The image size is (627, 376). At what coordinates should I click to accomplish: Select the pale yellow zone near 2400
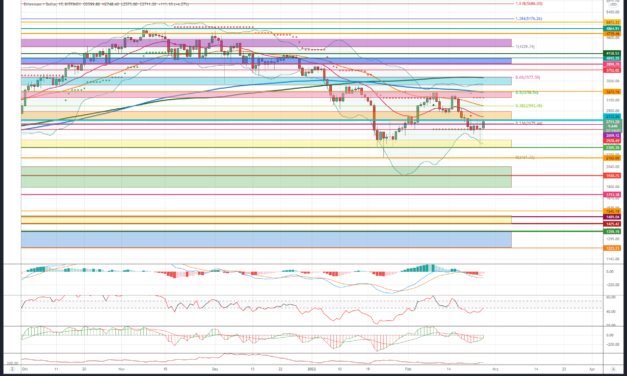pos(266,143)
